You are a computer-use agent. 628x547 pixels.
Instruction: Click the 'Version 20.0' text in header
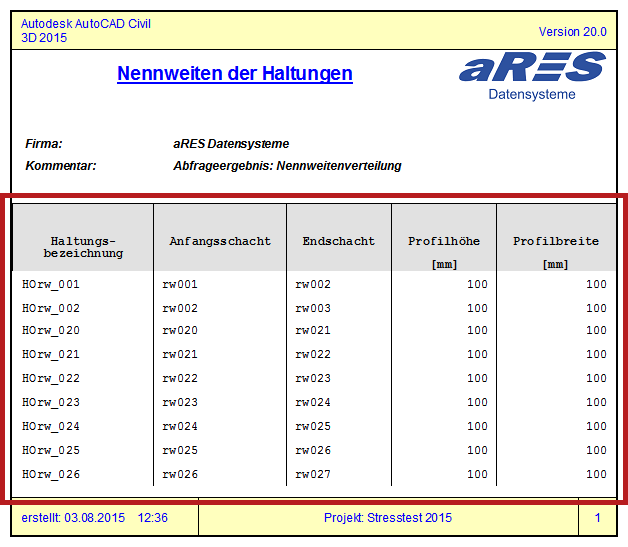pos(572,32)
